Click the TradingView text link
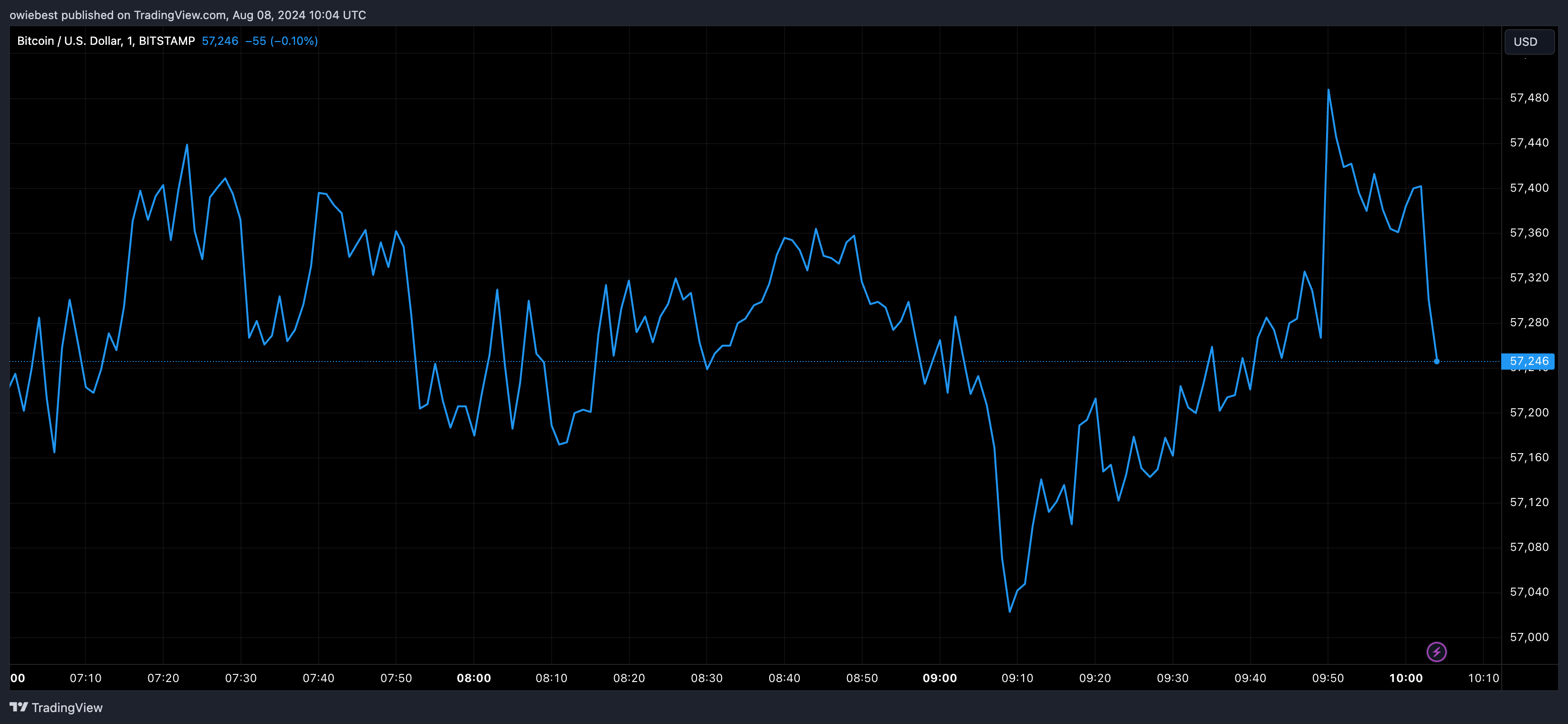This screenshot has height=724, width=1568. coord(67,708)
